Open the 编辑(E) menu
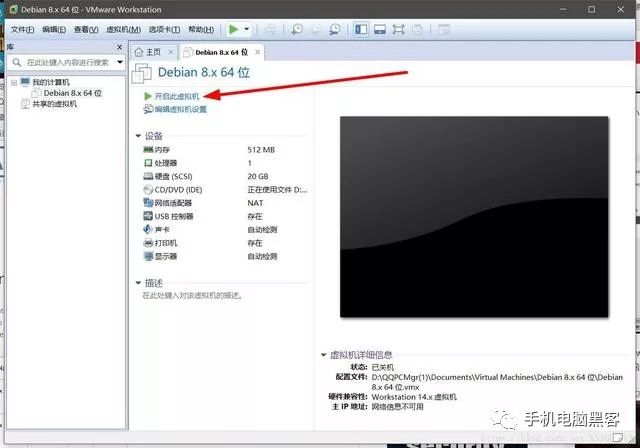 coord(54,29)
